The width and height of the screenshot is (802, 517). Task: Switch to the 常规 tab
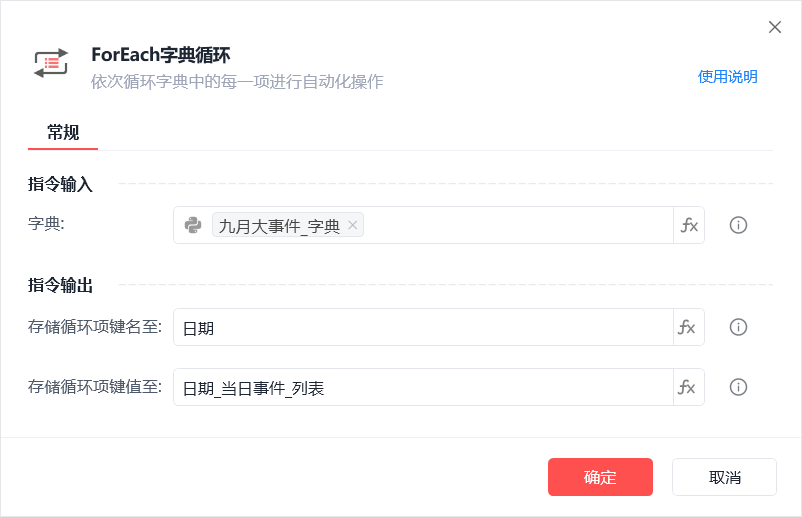click(x=63, y=132)
